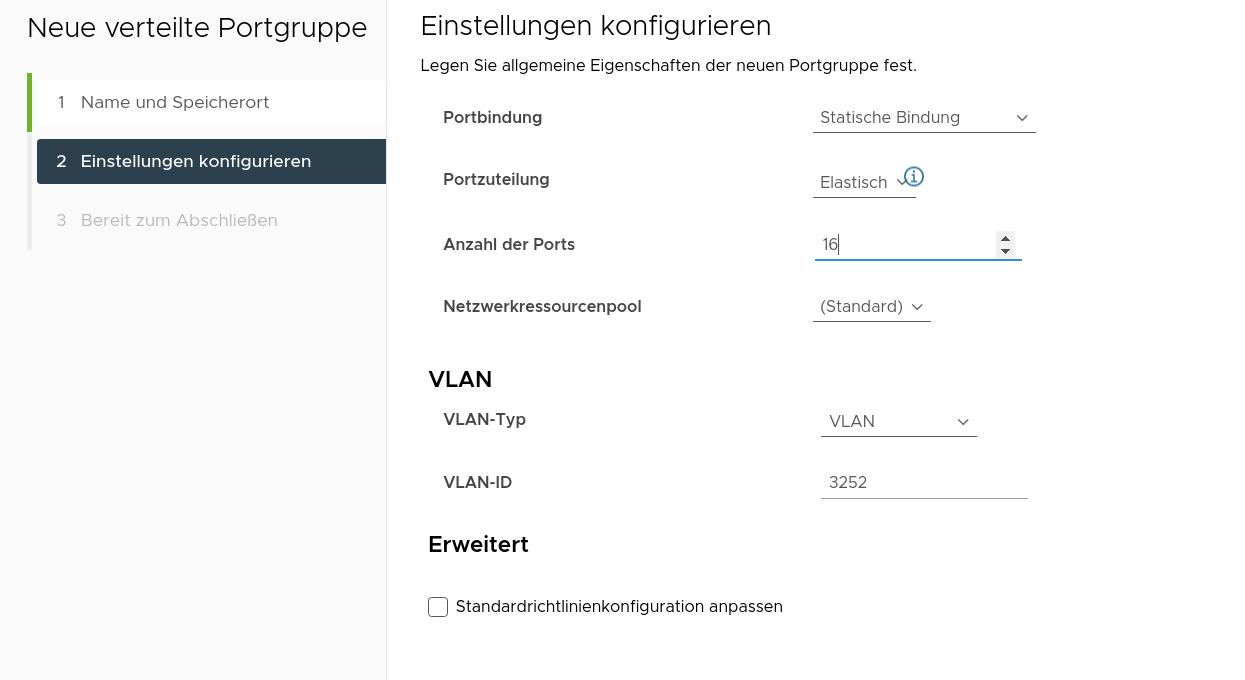
Task: Increase port count with up arrow
Action: (1005, 238)
